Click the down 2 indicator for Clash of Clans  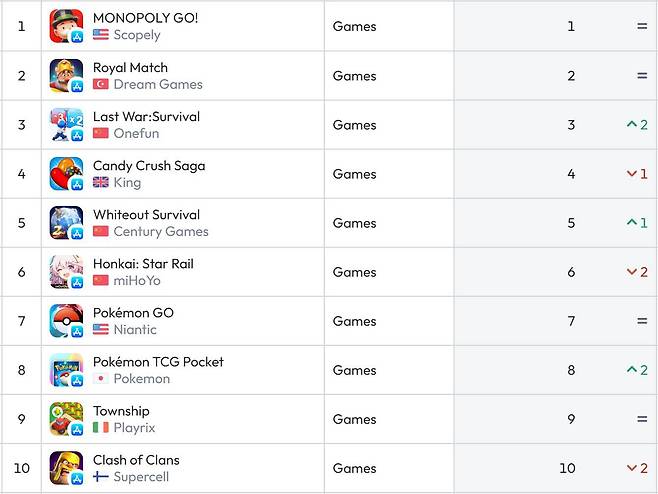[637, 468]
